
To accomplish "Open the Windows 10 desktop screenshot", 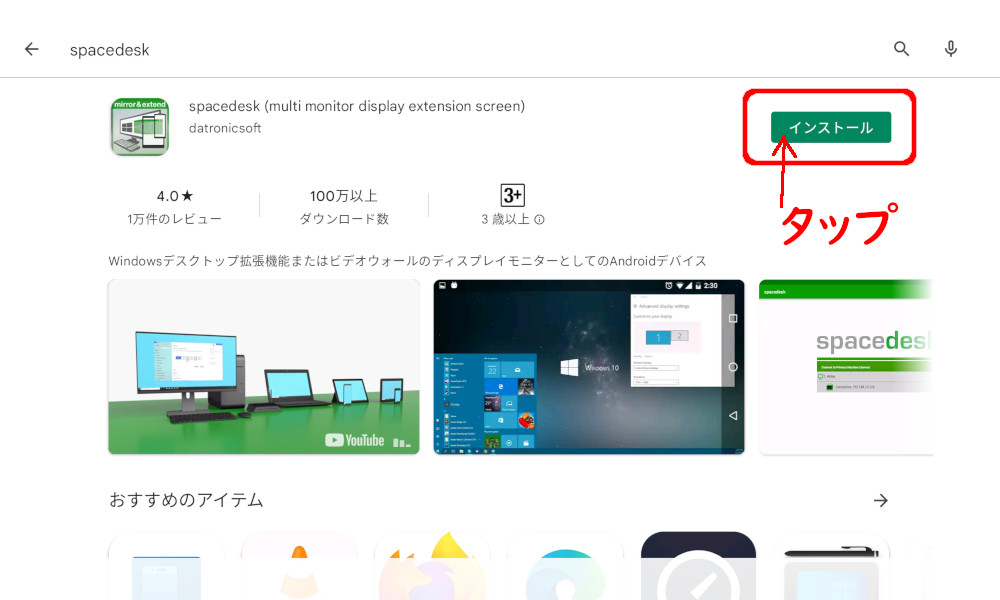I will click(589, 367).
